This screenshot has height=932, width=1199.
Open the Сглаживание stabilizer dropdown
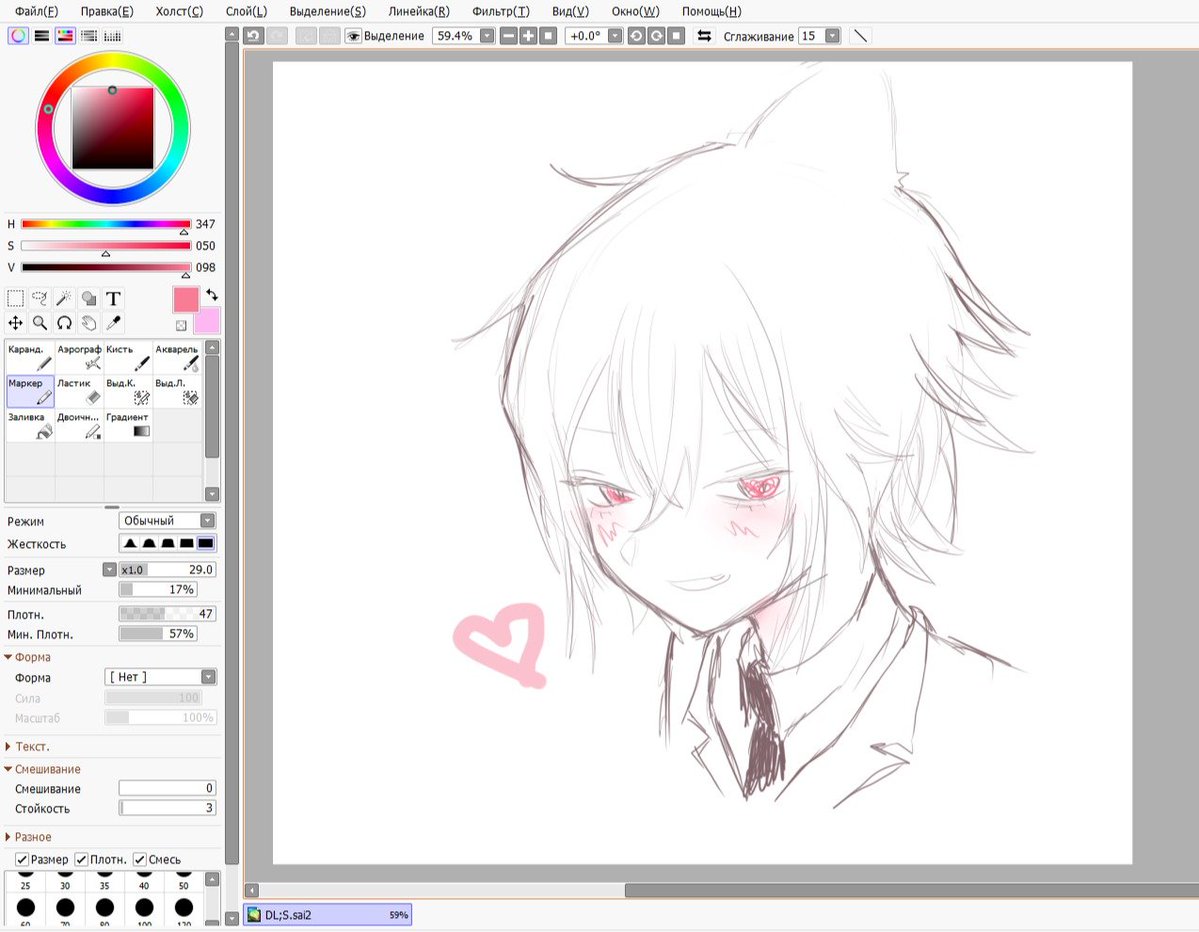tap(833, 36)
